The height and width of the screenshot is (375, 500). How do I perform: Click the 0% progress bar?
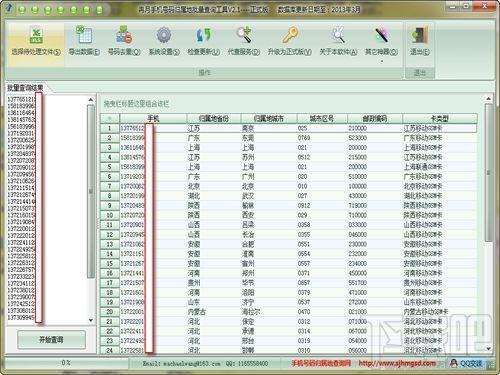point(66,363)
